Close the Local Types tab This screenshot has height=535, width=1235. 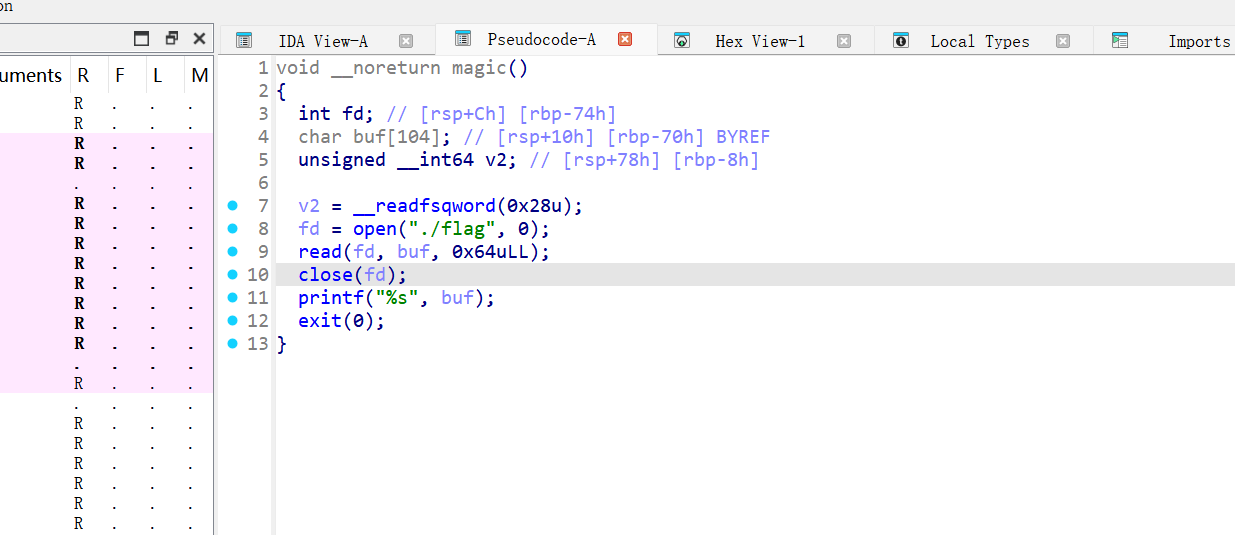point(1063,41)
